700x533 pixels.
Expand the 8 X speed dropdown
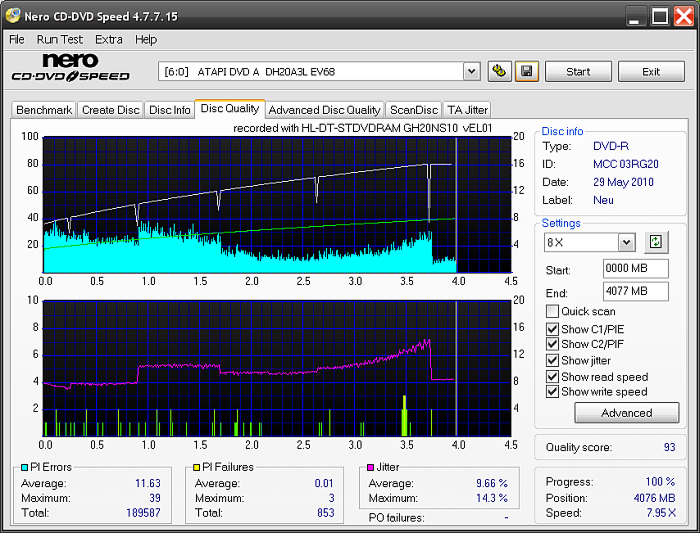pyautogui.click(x=626, y=242)
